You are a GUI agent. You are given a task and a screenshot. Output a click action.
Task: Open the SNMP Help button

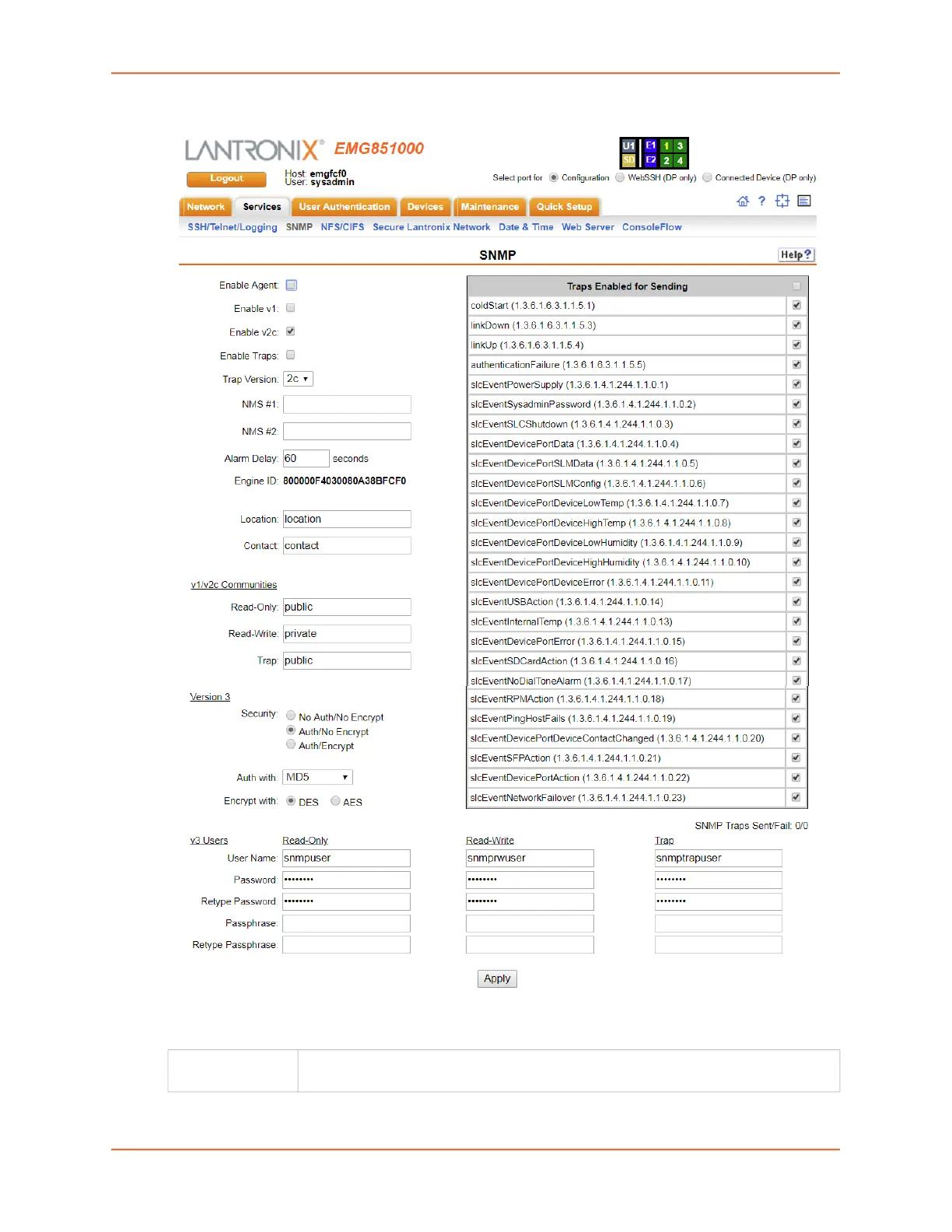click(796, 255)
